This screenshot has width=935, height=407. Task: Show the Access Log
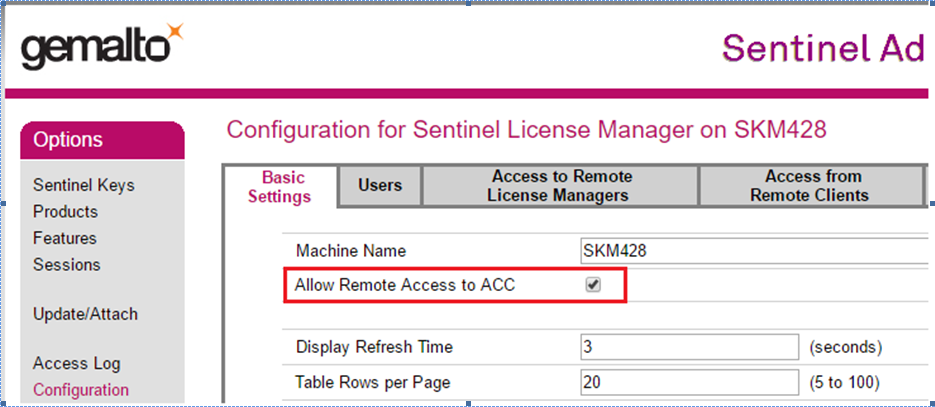point(76,363)
